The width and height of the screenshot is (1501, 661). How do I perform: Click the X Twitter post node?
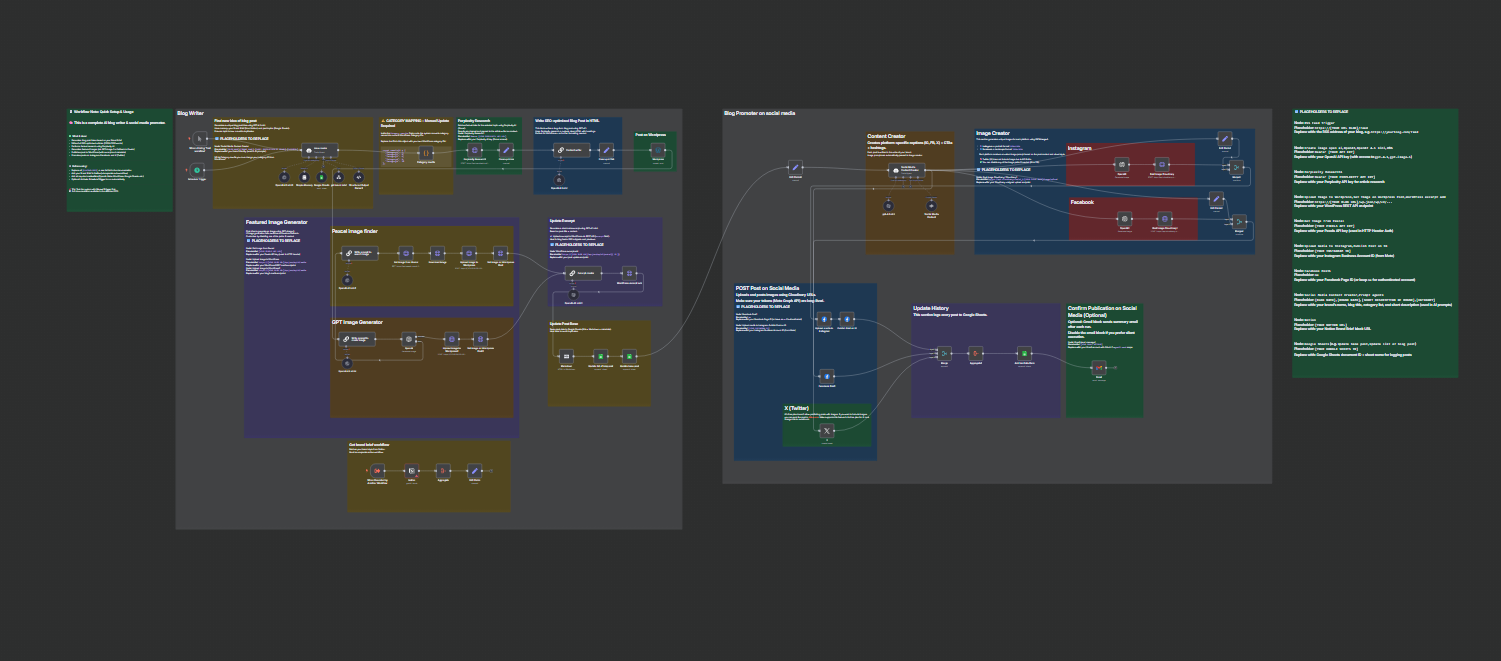(827, 431)
